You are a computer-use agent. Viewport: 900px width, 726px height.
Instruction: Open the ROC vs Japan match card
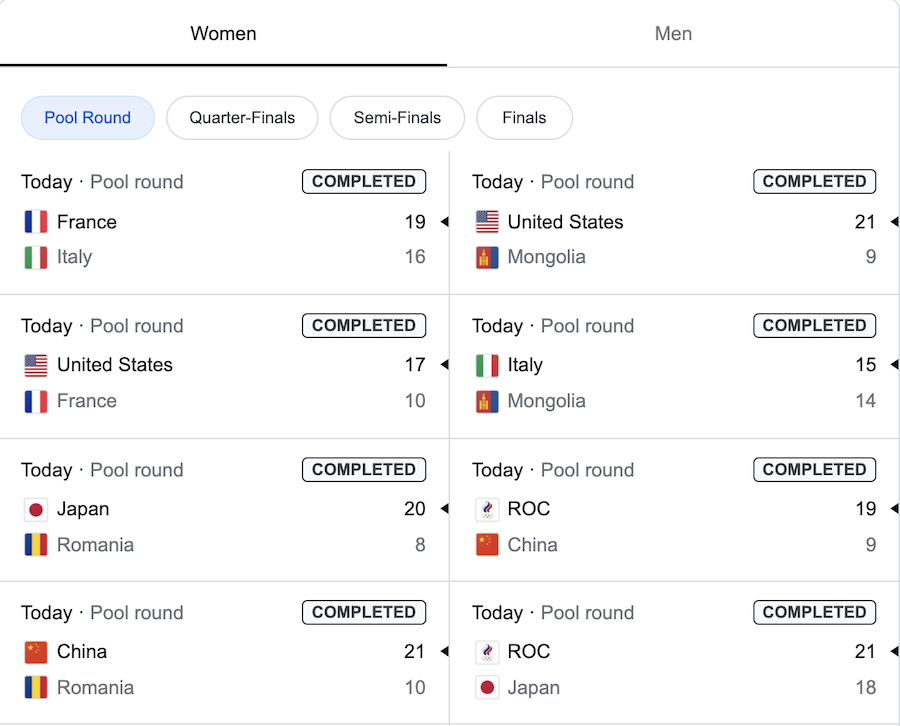(674, 653)
